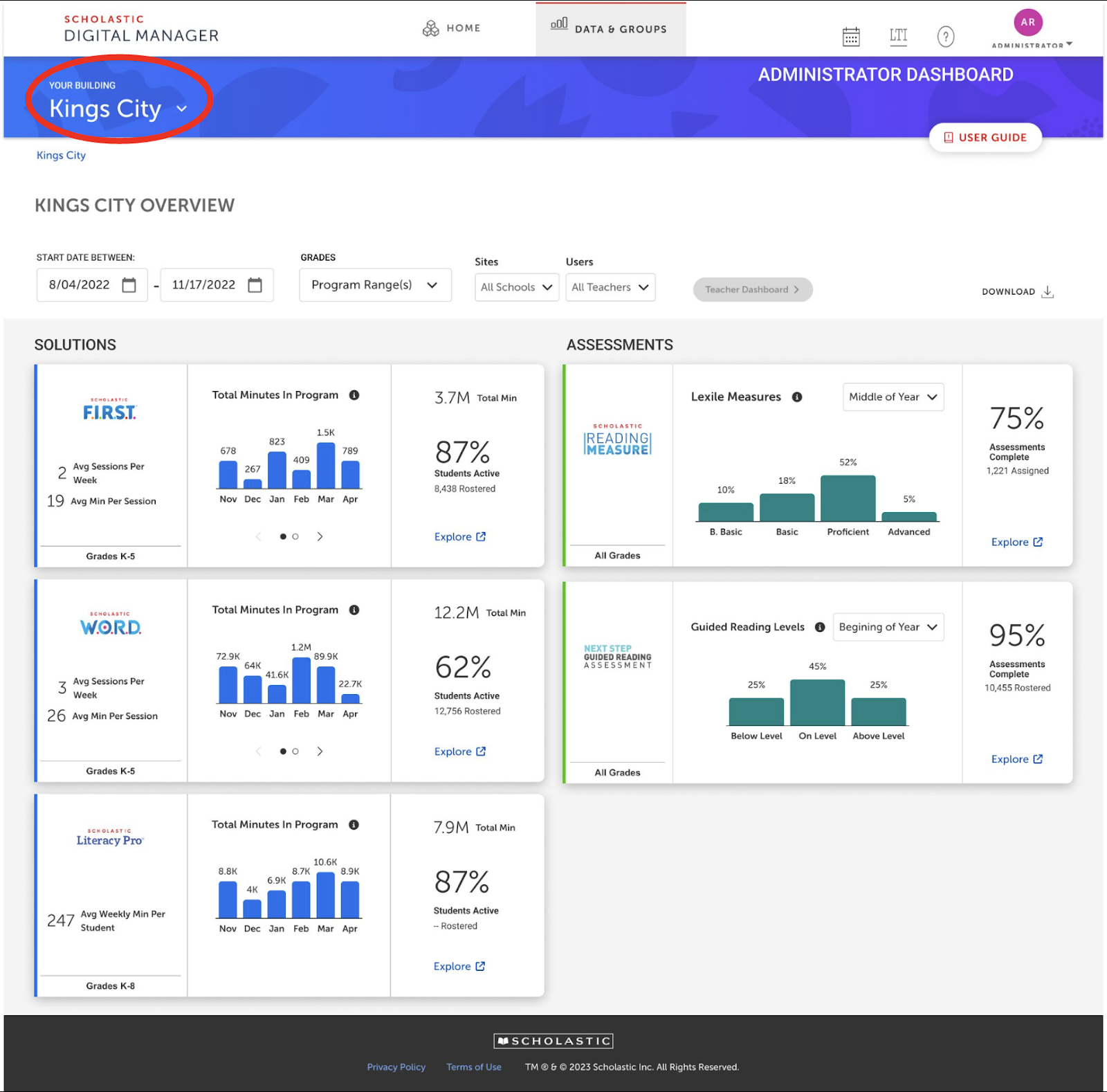The image size is (1107, 1092).
Task: Explore the W.O.R.D. solution
Action: point(460,752)
